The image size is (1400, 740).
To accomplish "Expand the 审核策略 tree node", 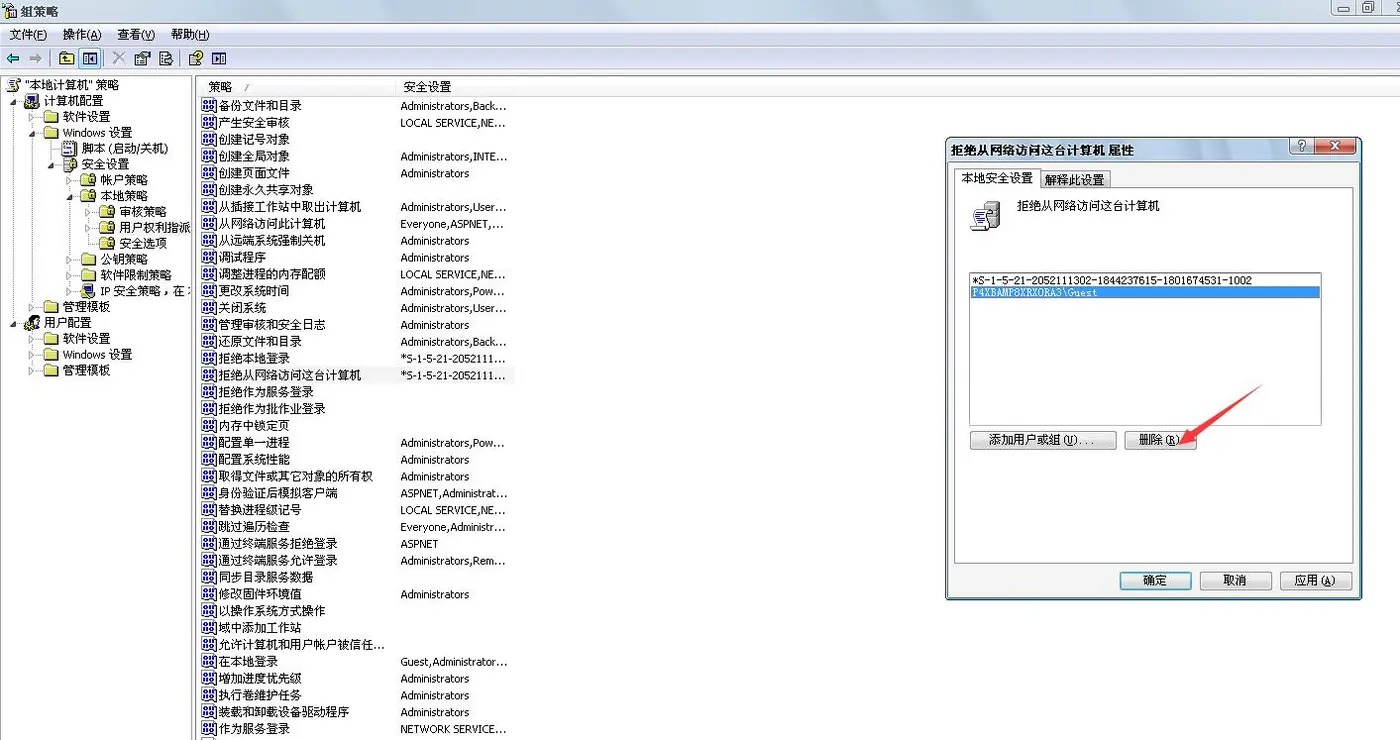I will [90, 212].
